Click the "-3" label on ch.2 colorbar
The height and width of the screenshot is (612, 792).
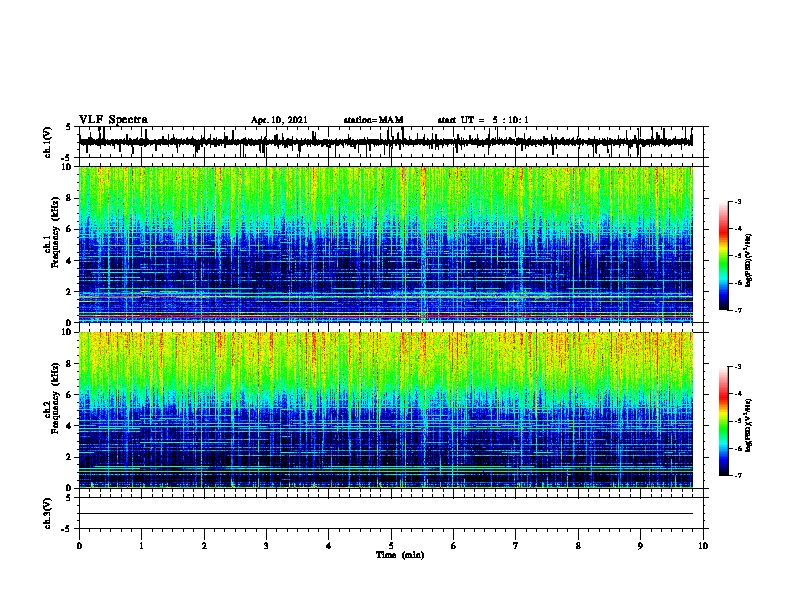[738, 367]
